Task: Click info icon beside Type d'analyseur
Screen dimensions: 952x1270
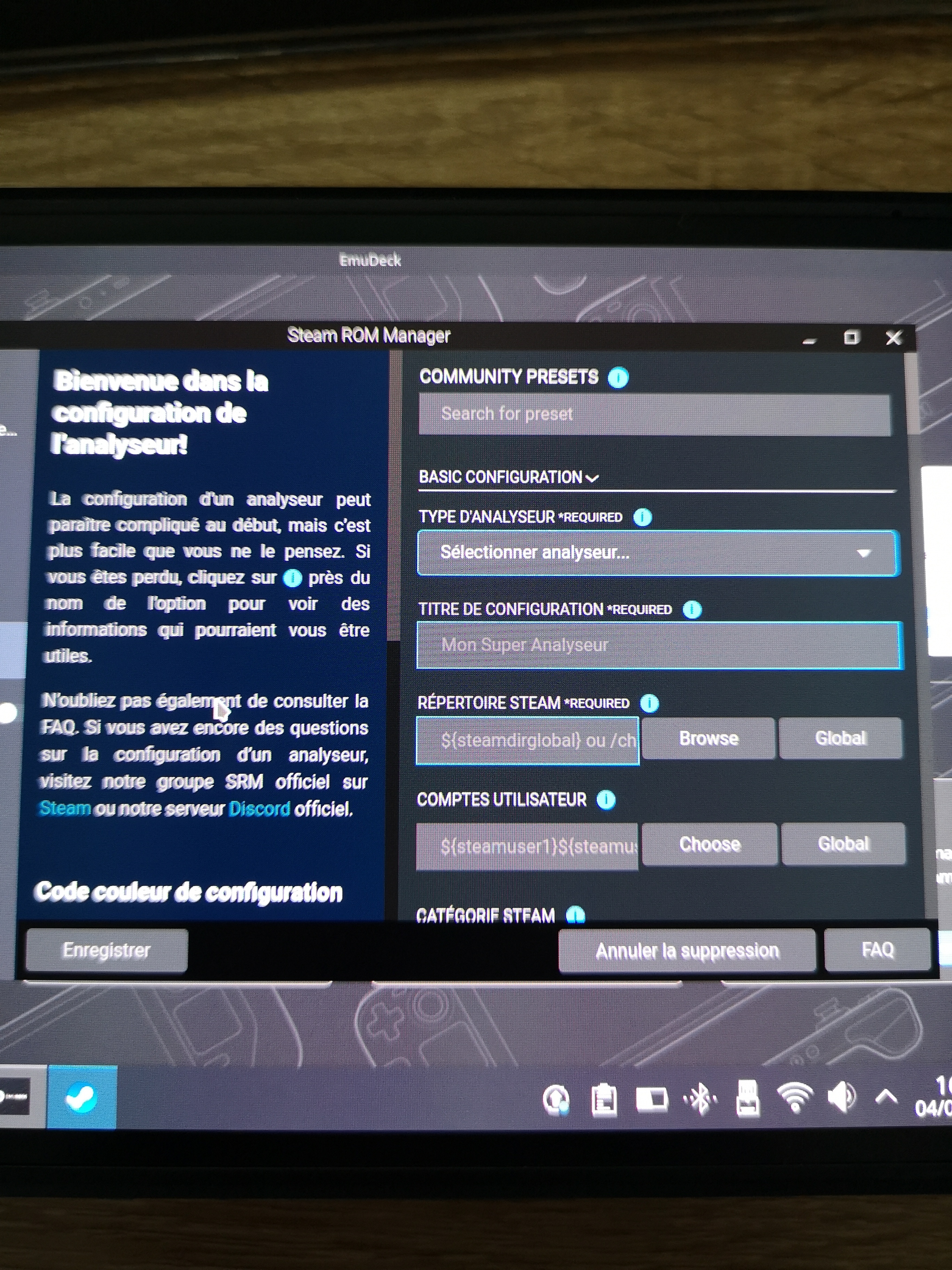Action: pos(642,517)
